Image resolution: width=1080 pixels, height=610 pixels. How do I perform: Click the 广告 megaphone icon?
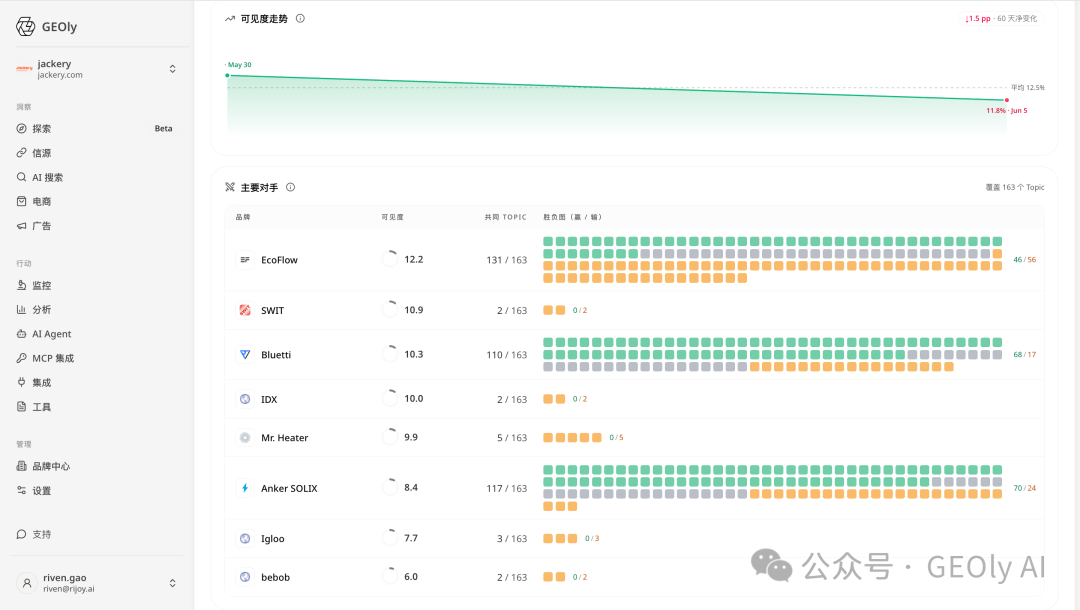click(x=21, y=226)
